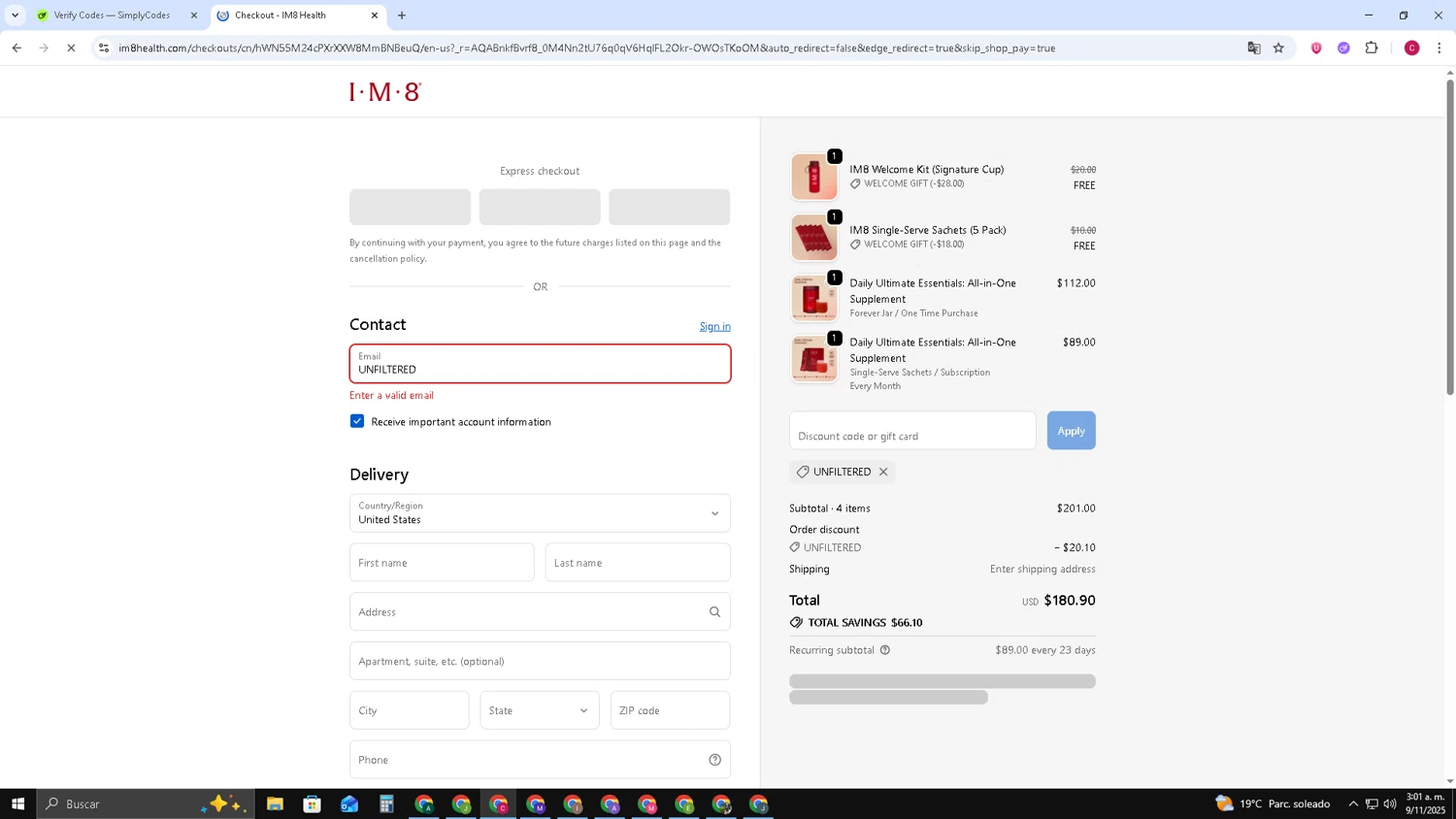1456x819 pixels.
Task: Click the address bar URL
Action: [x=586, y=48]
